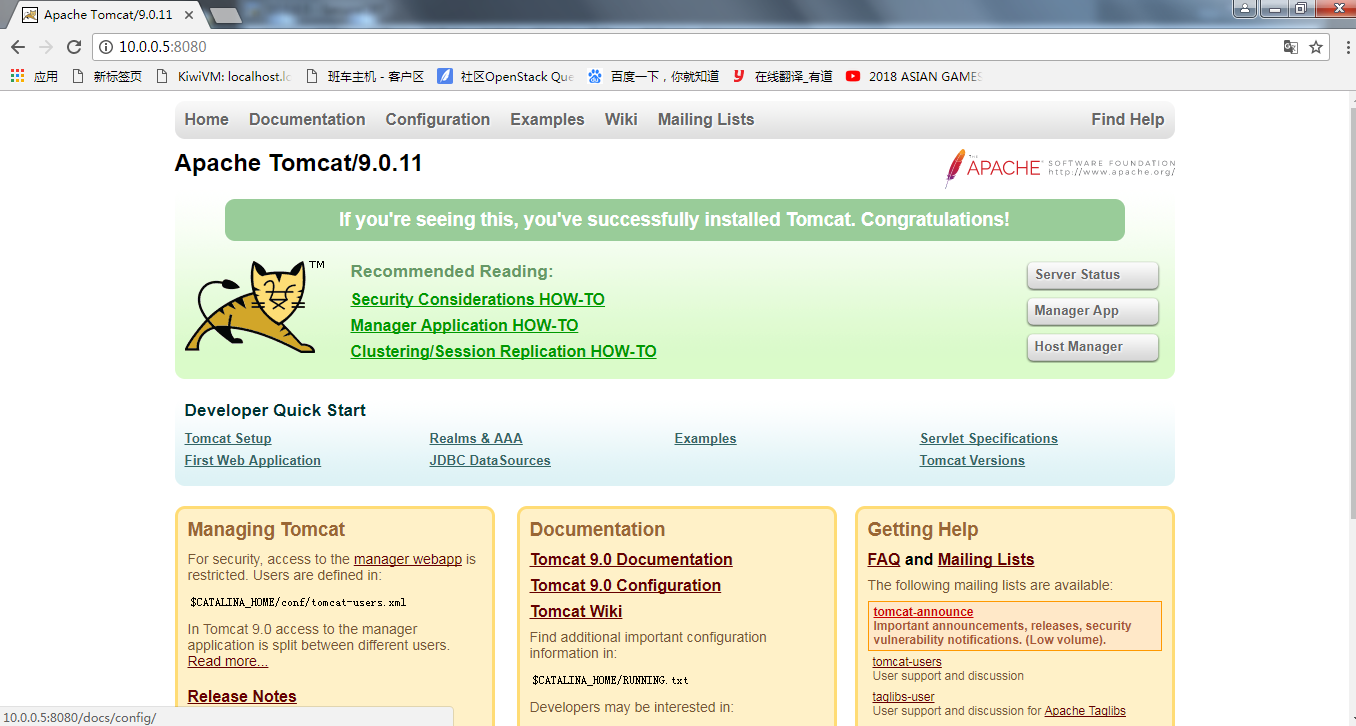Open Manager Application HOW-TO link
Image resolution: width=1356 pixels, height=726 pixels.
(x=464, y=325)
